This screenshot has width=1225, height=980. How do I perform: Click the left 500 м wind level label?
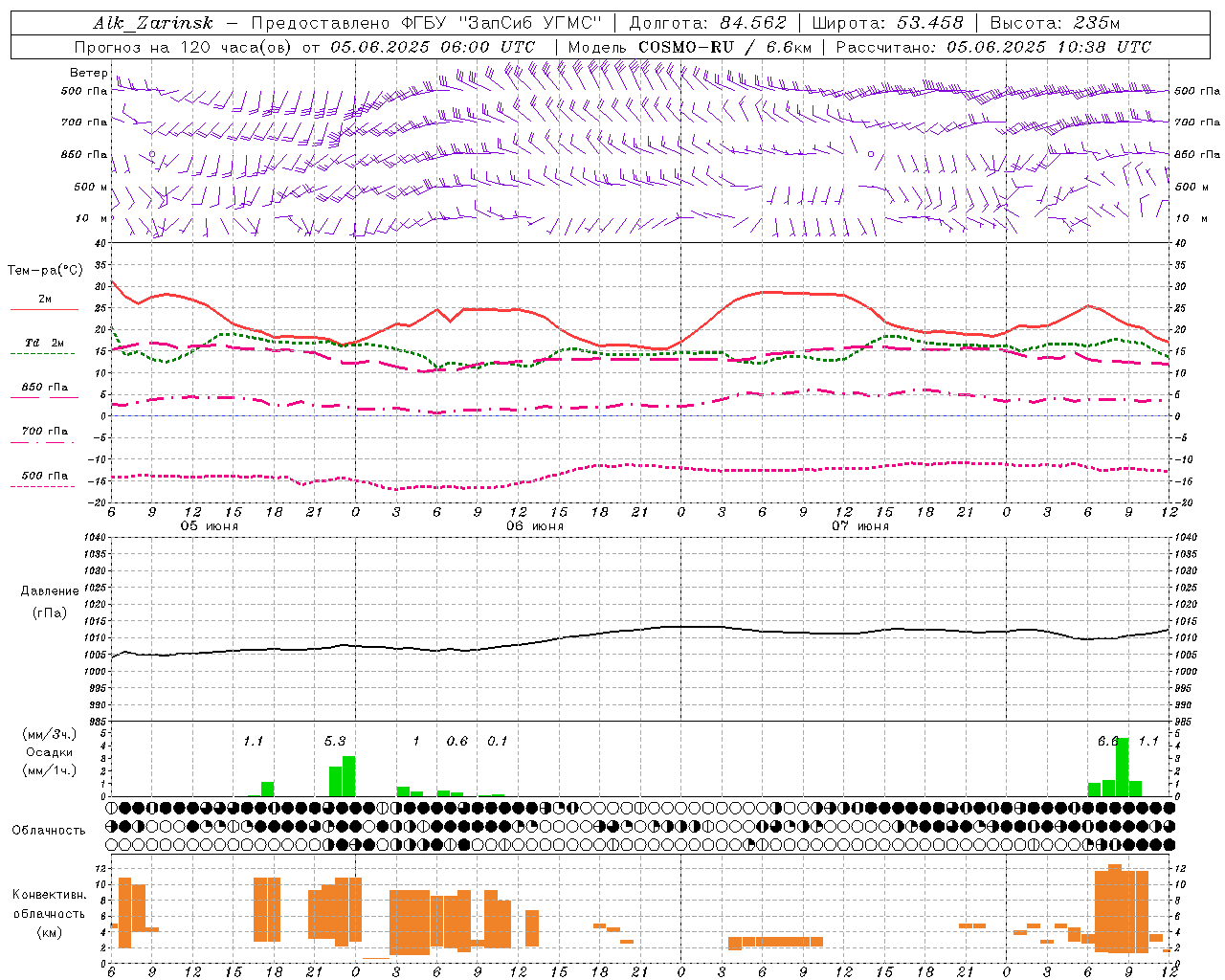point(91,187)
